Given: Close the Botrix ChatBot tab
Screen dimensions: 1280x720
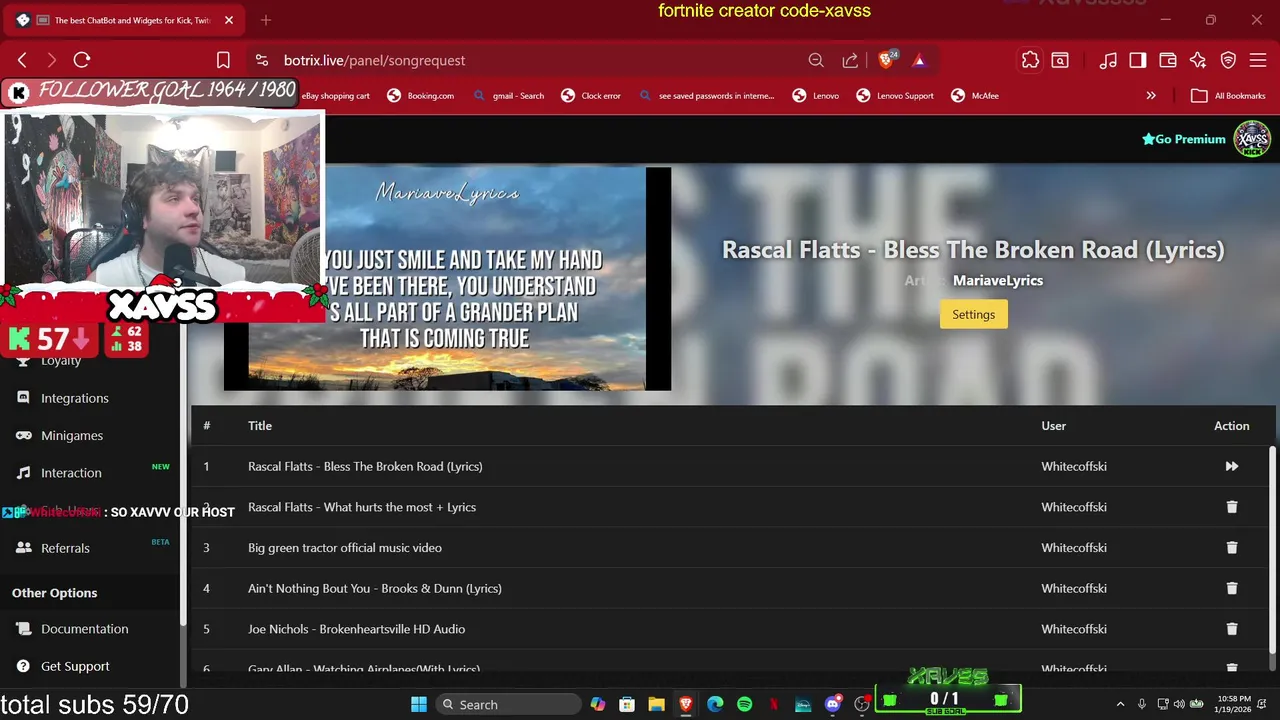Looking at the screenshot, I should (x=228, y=20).
